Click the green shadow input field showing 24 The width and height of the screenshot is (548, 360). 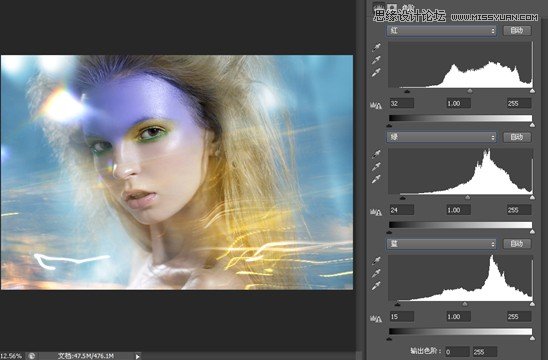coord(402,210)
